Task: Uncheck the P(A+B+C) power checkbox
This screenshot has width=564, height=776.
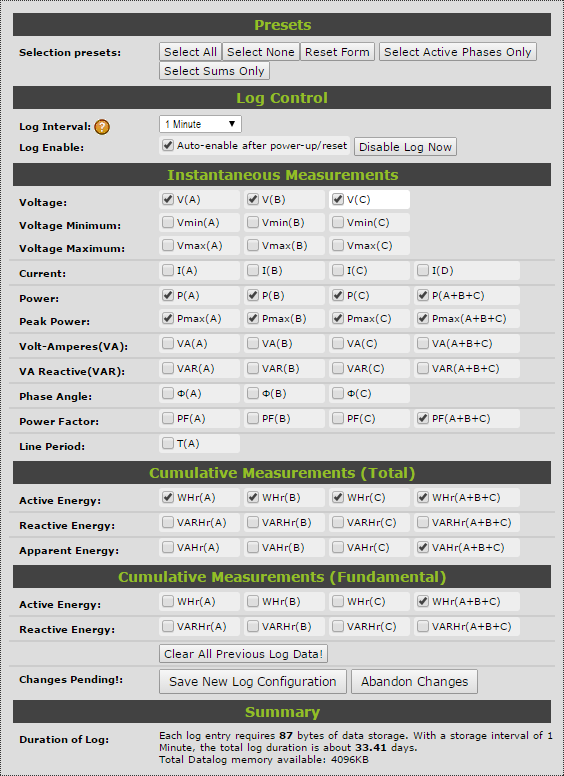Action: 423,295
